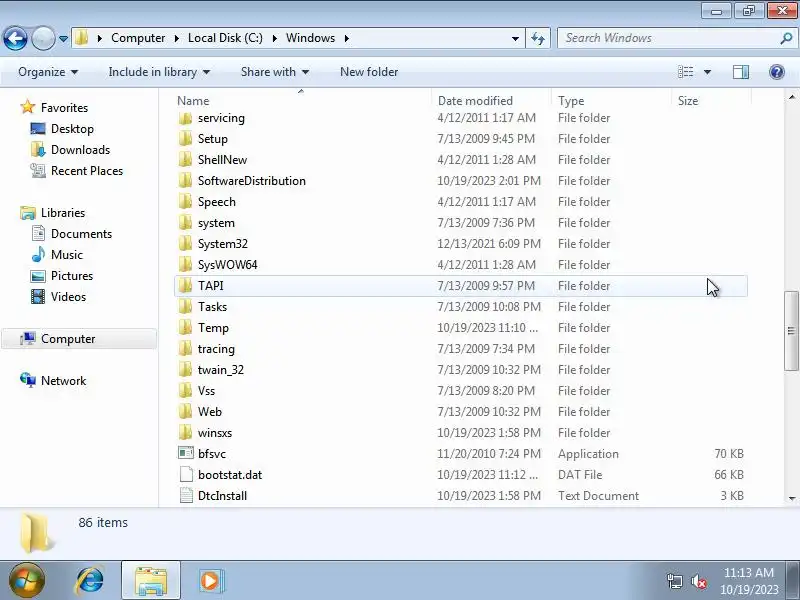
Task: Open Desktop in the Favorites list
Action: 72,129
